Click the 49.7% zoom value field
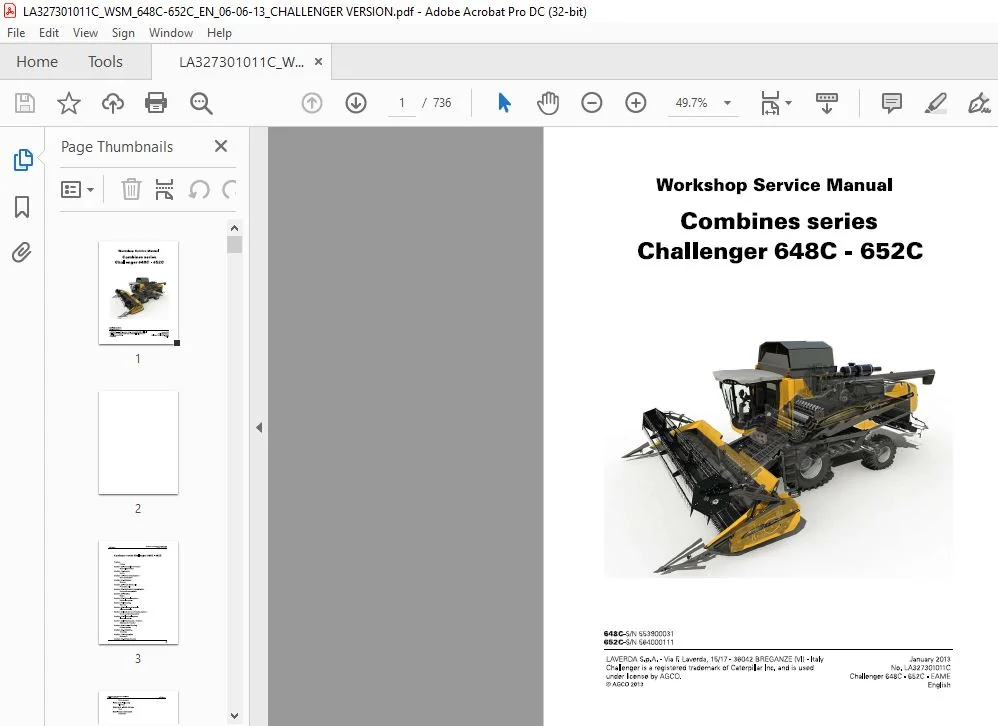 692,103
